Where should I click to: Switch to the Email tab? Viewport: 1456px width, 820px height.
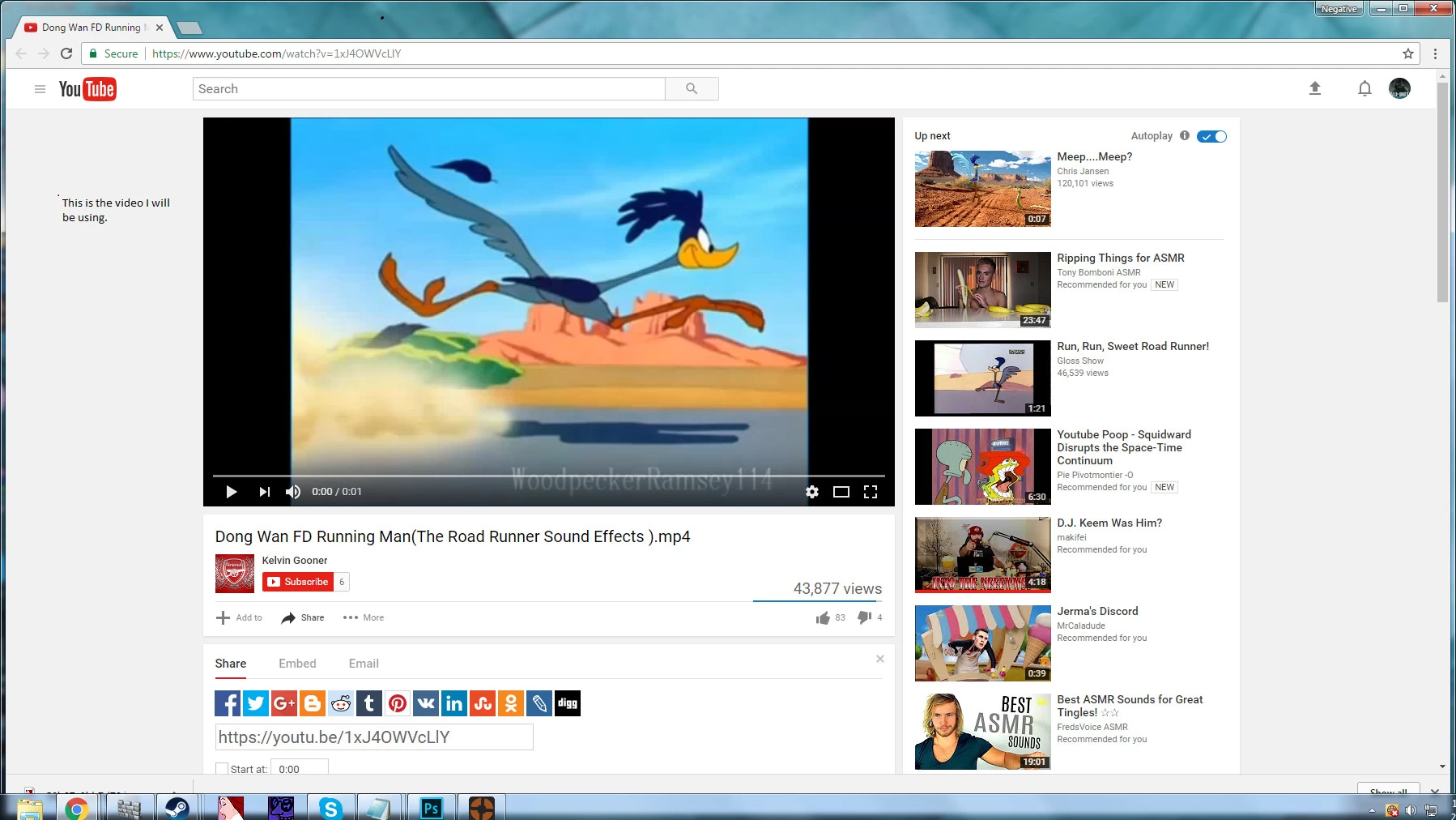tap(364, 664)
